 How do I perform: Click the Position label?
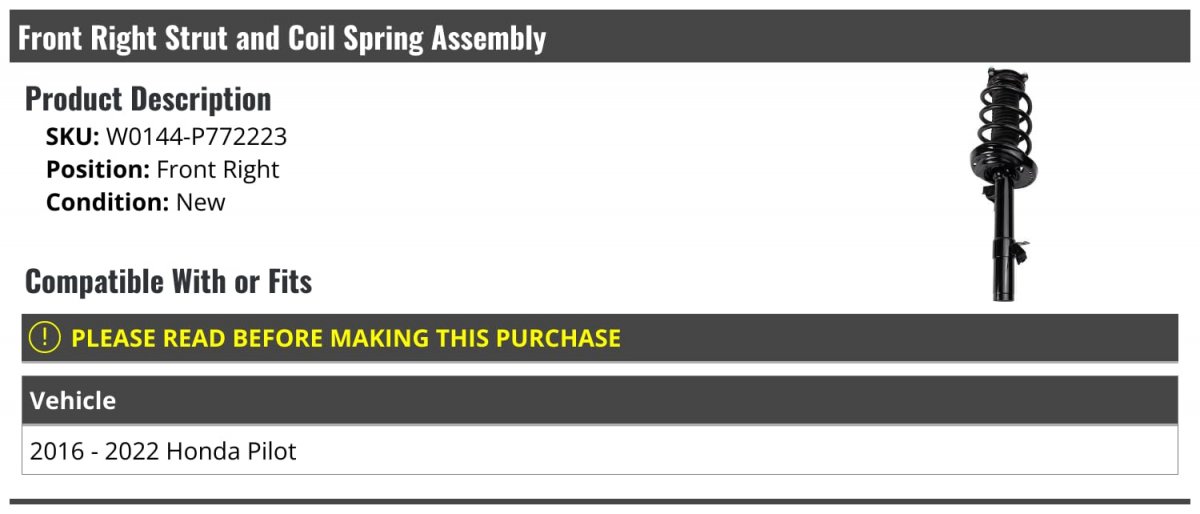tap(98, 170)
